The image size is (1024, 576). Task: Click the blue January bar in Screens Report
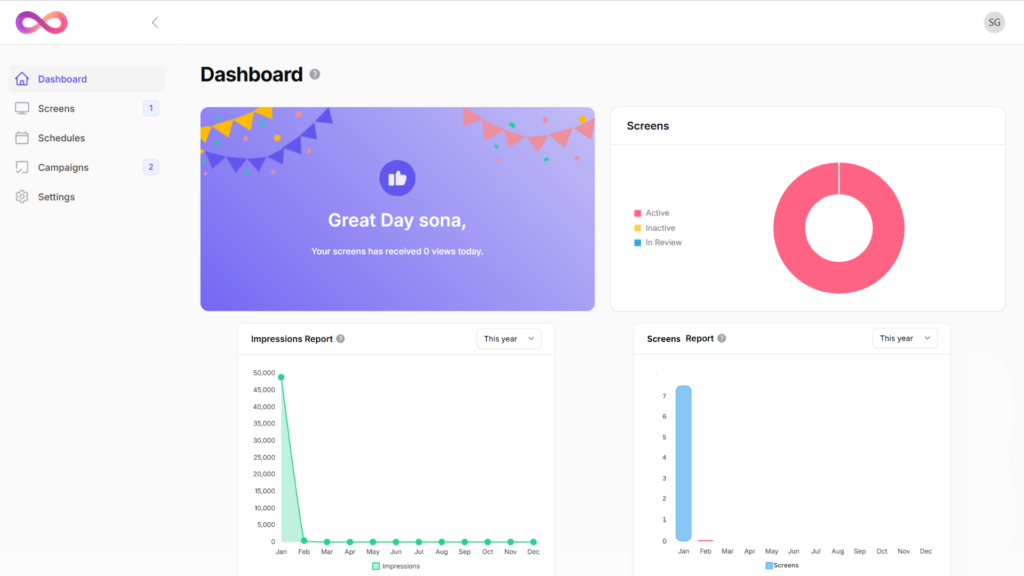(x=683, y=463)
